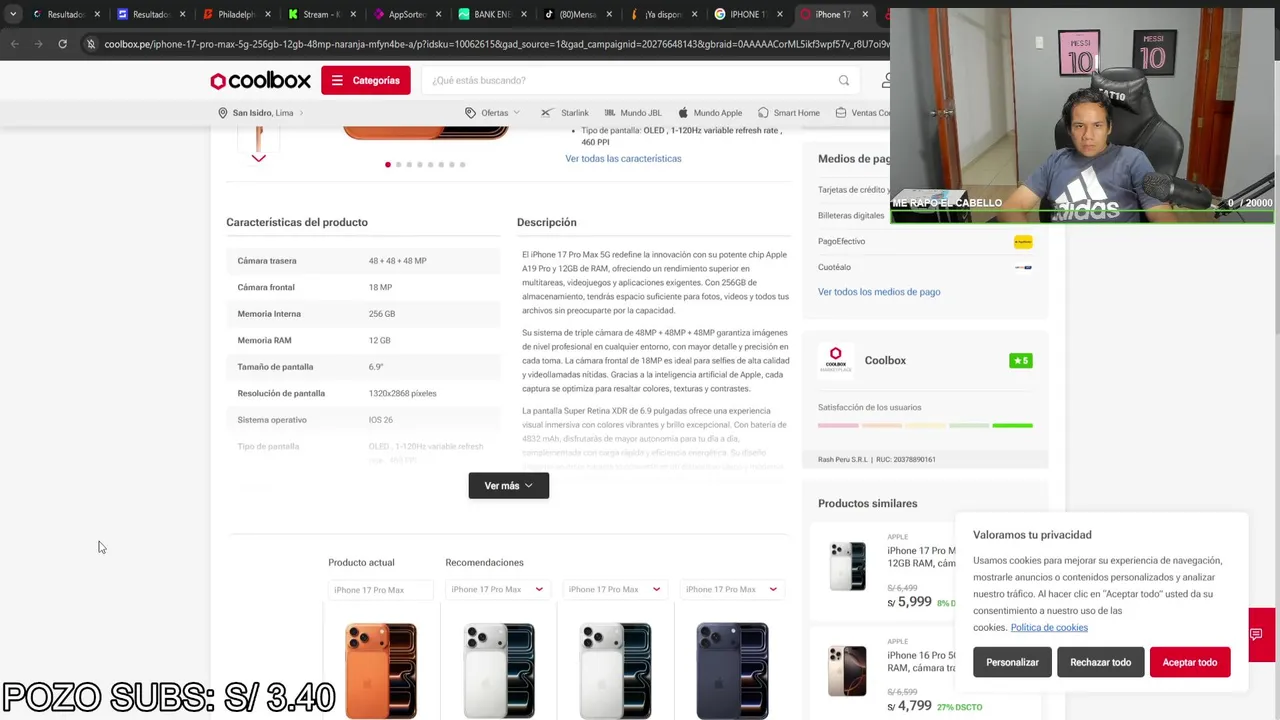Click the orange iPhone 17 Pro Max thumbnail
This screenshot has width=1280, height=720.
(x=381, y=670)
